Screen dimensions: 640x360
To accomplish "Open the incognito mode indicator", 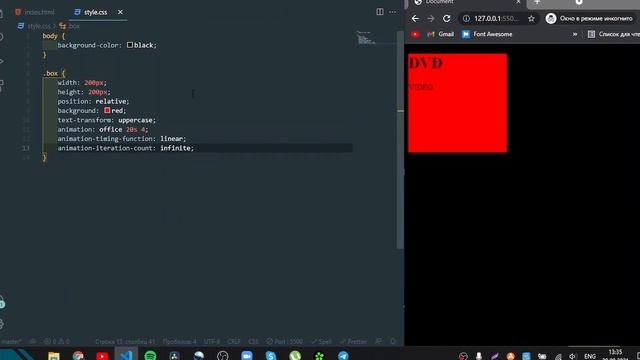I will 590,18.
